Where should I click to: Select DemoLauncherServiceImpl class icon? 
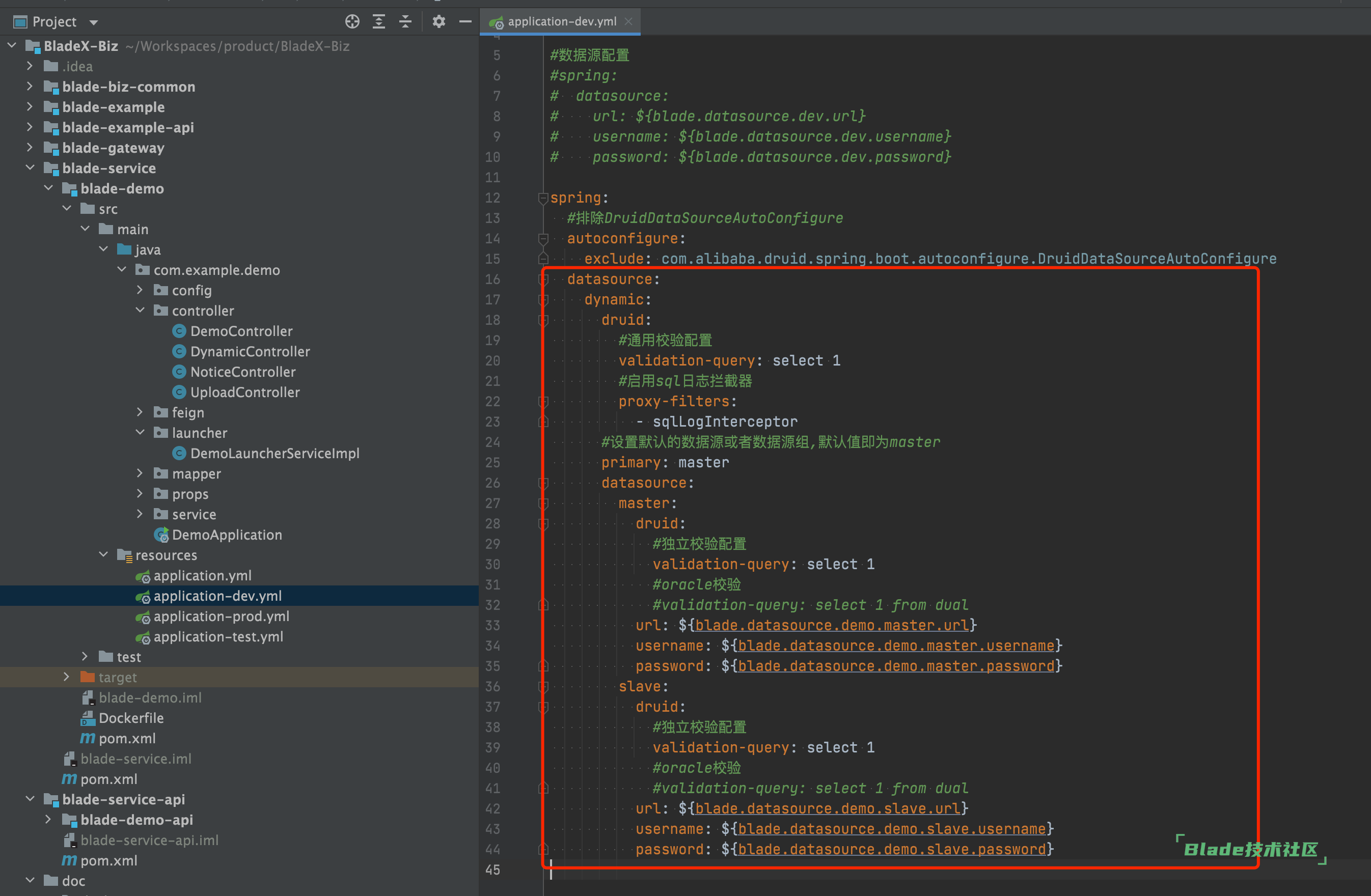click(179, 453)
